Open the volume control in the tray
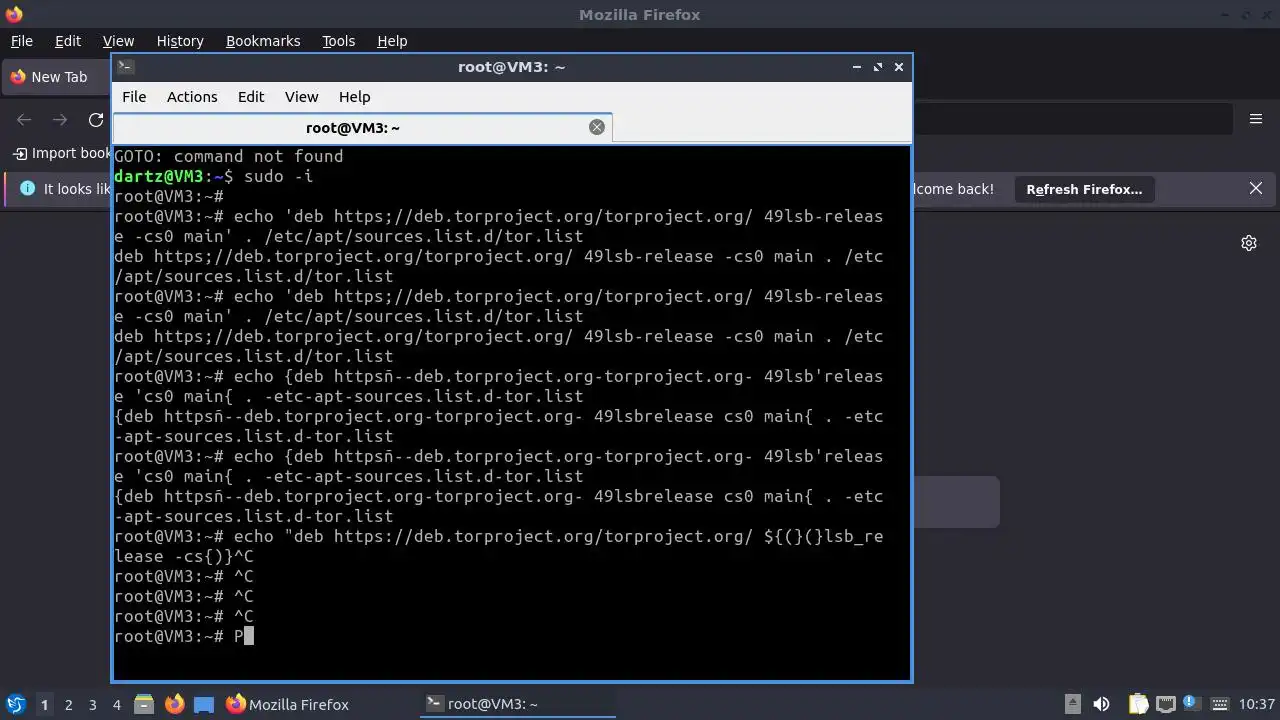The image size is (1280, 720). point(1101,704)
